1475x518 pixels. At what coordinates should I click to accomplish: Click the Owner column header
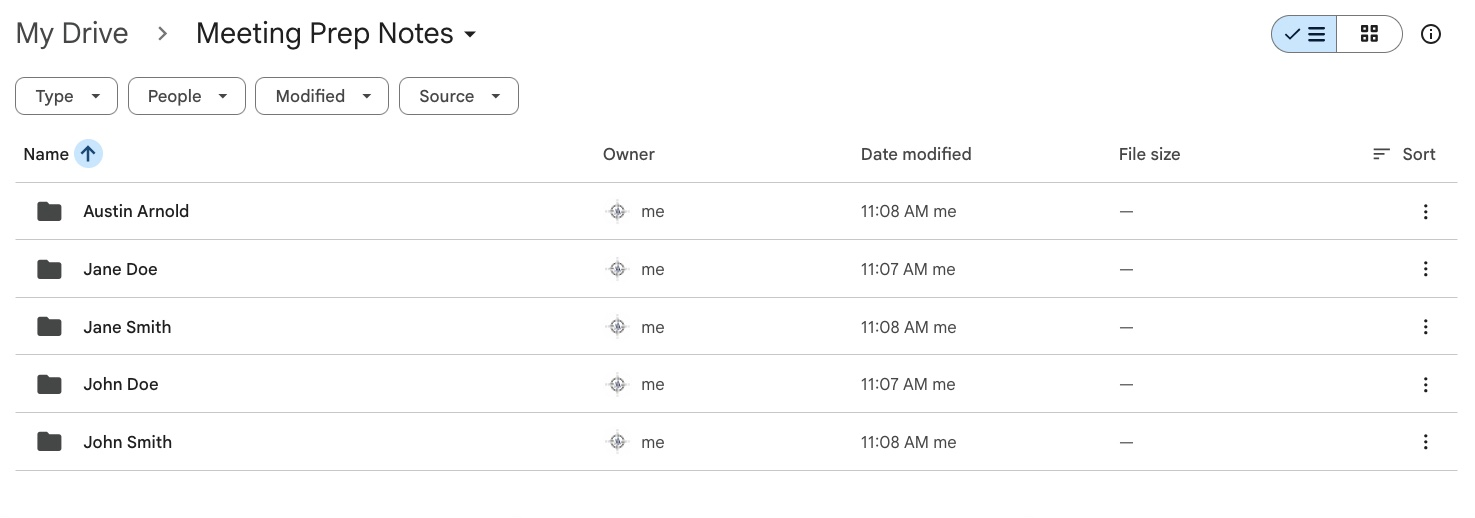pos(629,154)
